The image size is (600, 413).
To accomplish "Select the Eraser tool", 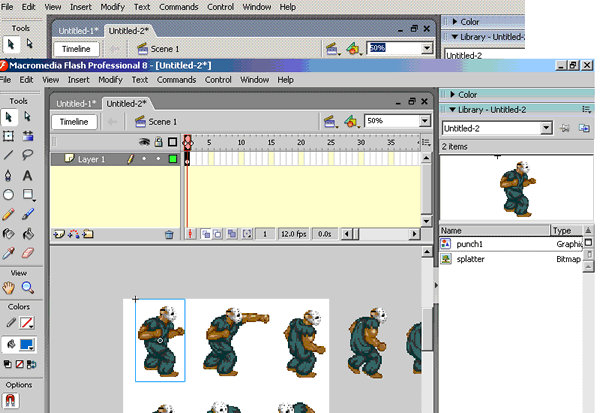I will [28, 253].
